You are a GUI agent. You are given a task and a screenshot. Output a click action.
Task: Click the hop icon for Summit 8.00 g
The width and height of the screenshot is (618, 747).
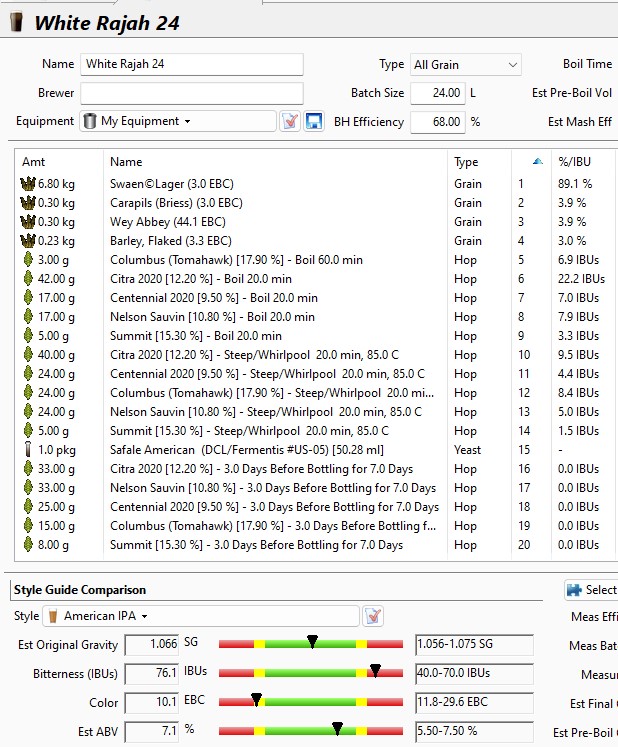click(x=27, y=545)
